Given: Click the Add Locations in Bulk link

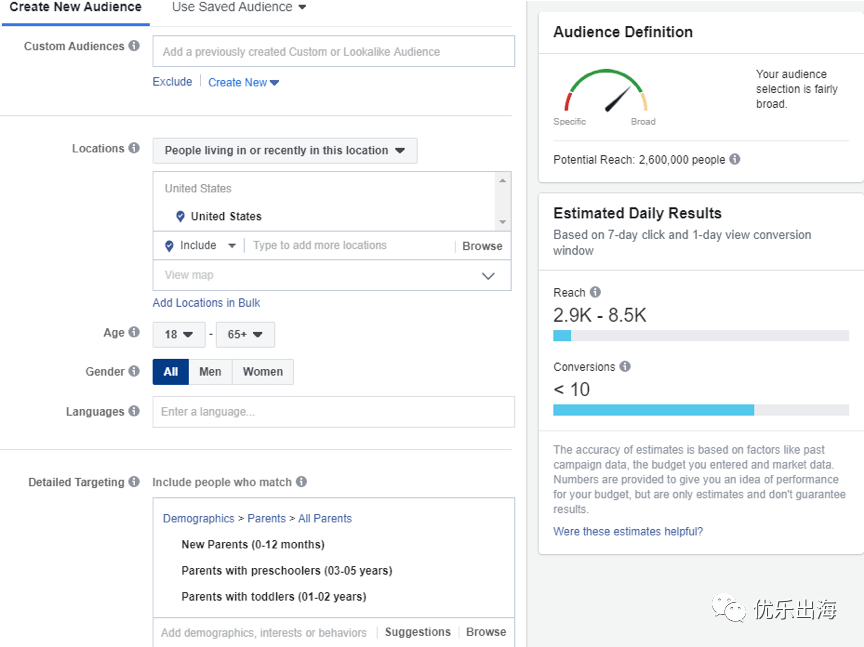Looking at the screenshot, I should pos(206,303).
